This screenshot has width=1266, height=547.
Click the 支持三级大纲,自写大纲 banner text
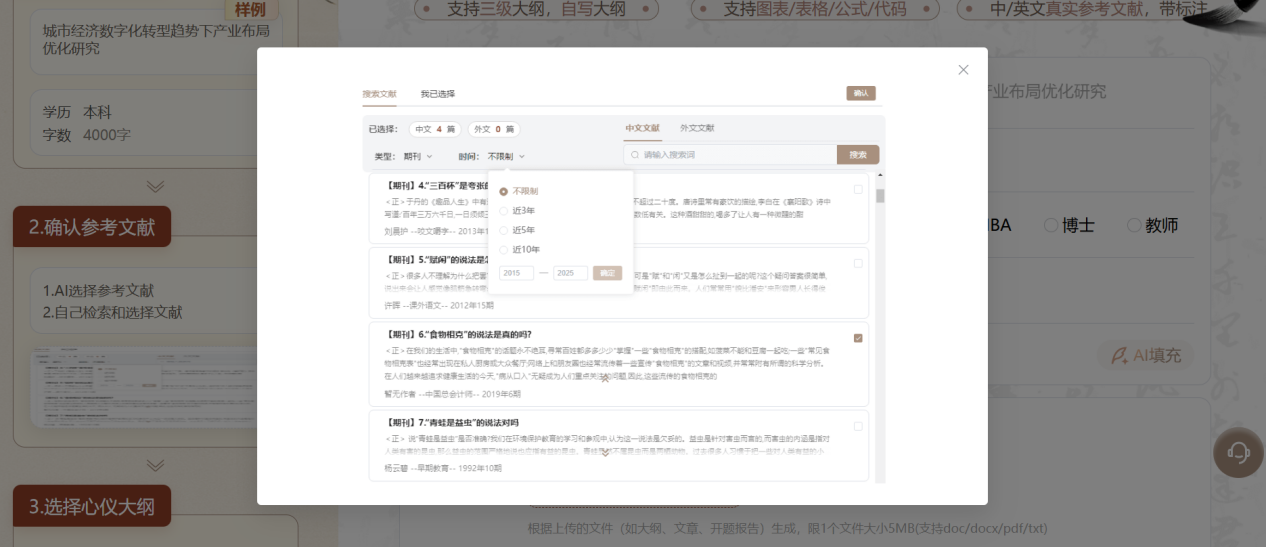[x=536, y=9]
